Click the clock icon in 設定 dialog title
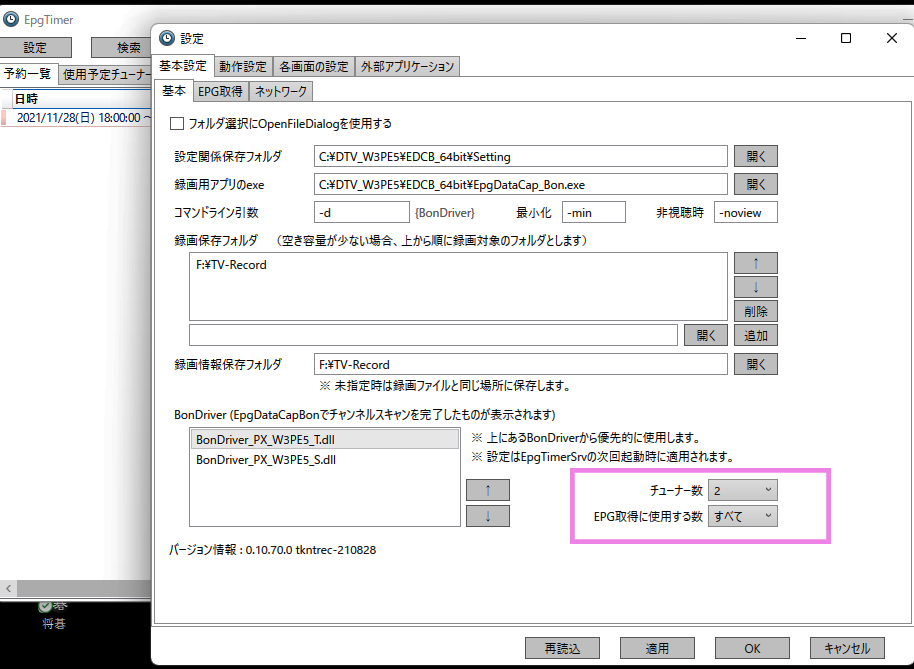914x669 pixels. pyautogui.click(x=167, y=38)
